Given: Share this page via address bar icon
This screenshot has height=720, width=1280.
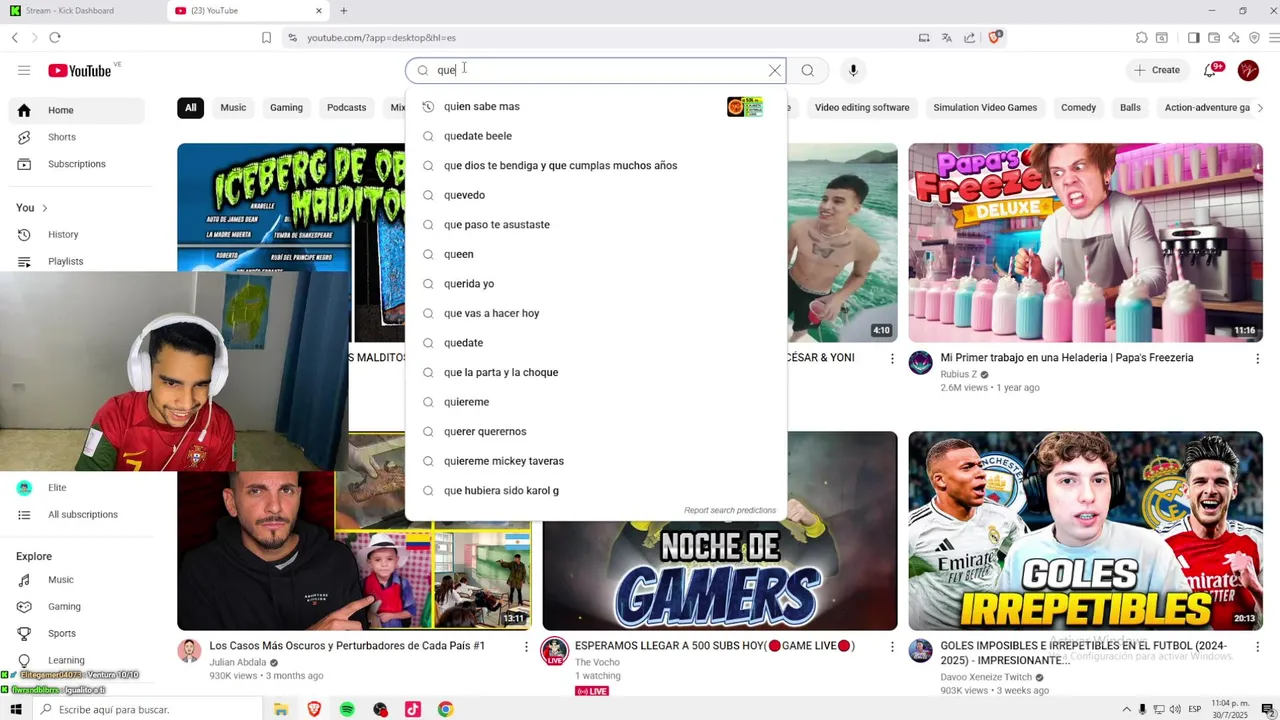Looking at the screenshot, I should point(969,37).
